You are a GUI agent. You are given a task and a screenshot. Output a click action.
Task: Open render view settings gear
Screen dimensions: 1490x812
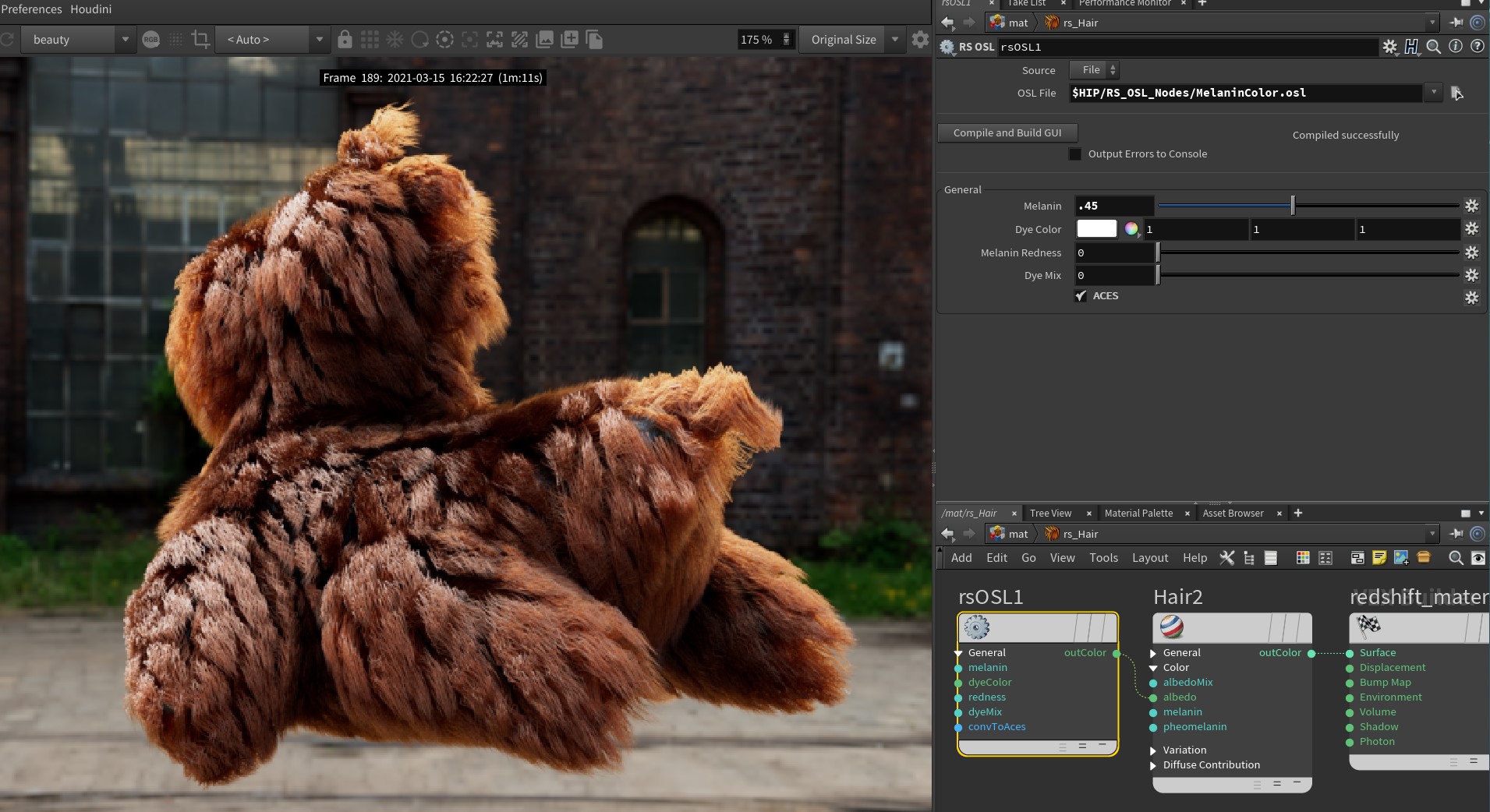(x=920, y=40)
